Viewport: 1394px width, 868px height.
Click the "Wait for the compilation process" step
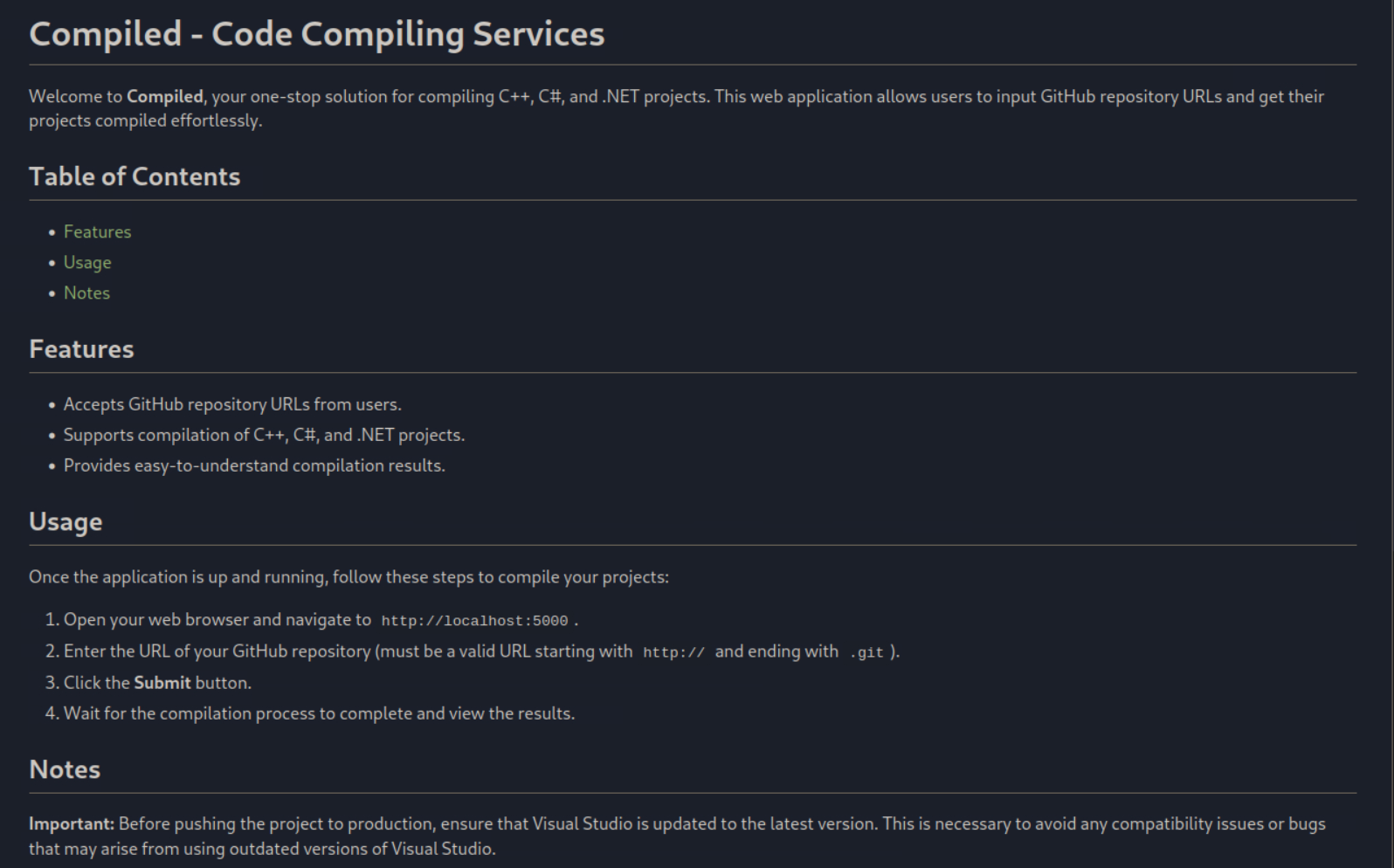(x=319, y=714)
